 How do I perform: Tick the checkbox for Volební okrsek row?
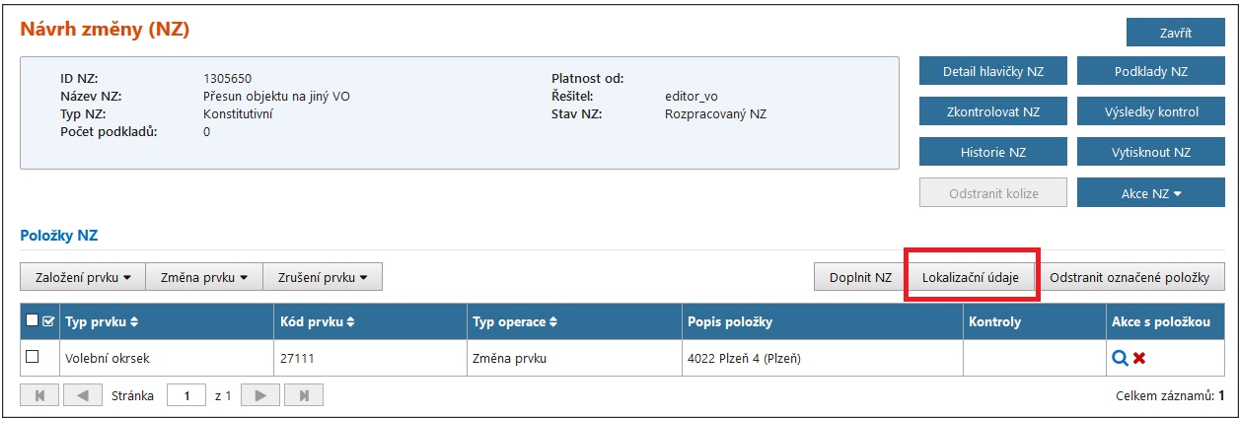(x=33, y=357)
